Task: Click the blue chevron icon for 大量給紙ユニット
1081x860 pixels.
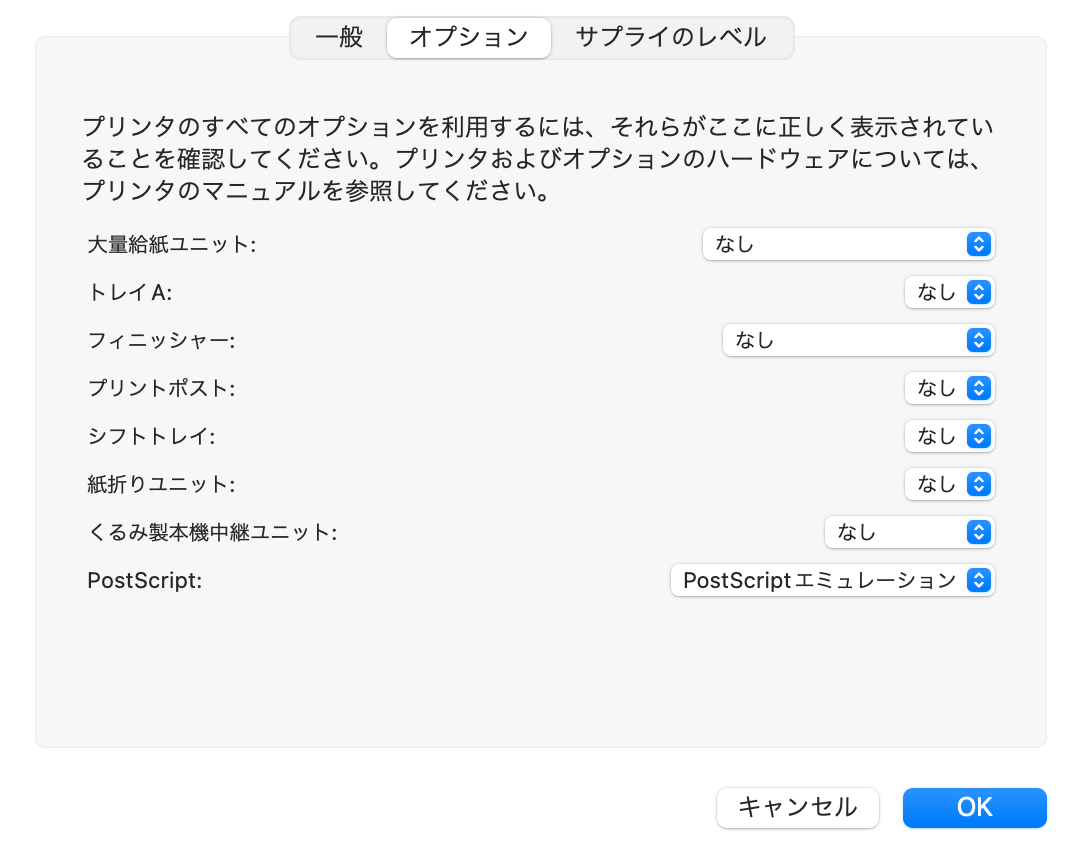Action: click(979, 244)
